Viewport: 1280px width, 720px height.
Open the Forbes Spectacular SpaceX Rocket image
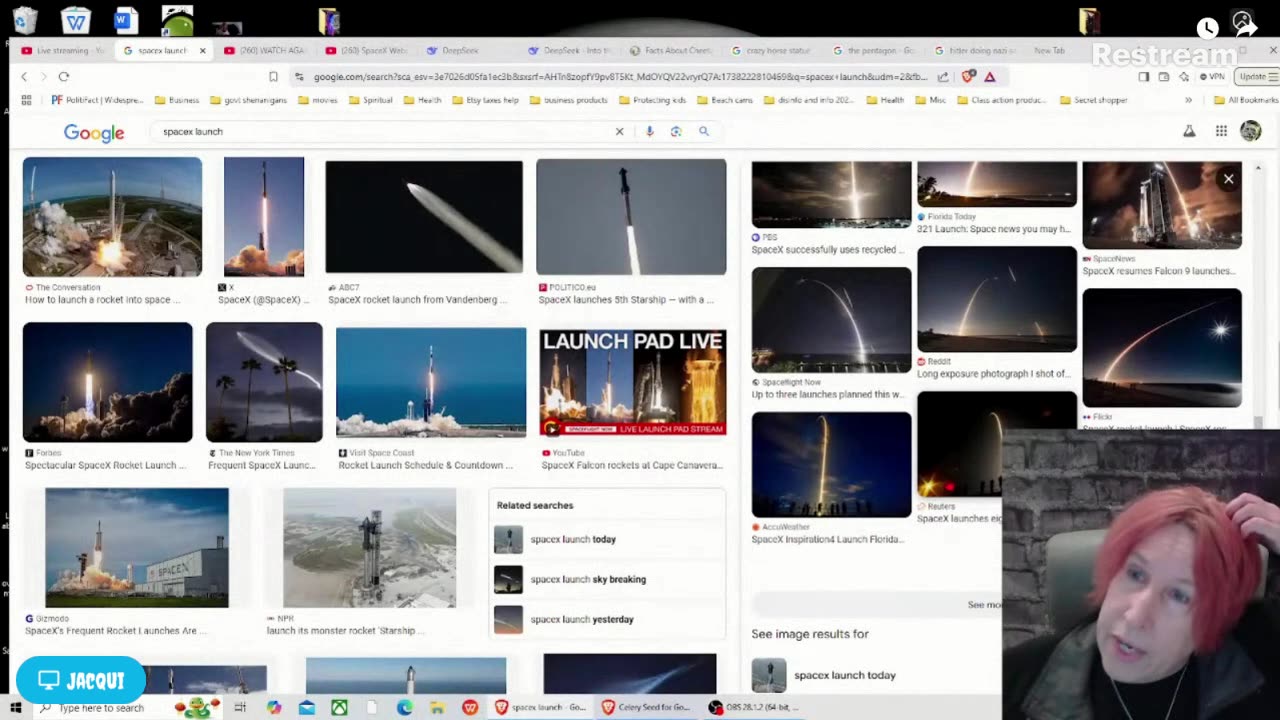[x=107, y=382]
